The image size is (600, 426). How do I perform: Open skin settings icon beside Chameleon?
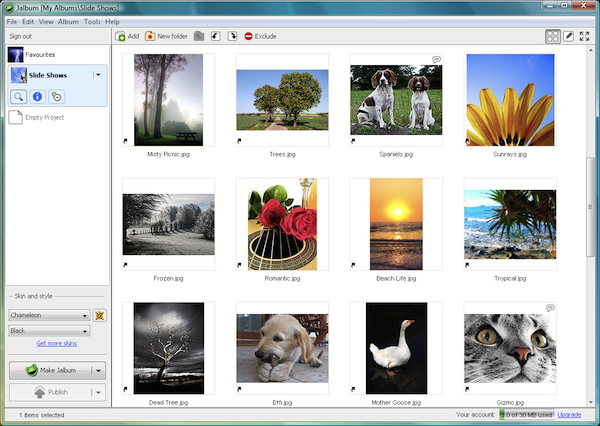coord(100,315)
